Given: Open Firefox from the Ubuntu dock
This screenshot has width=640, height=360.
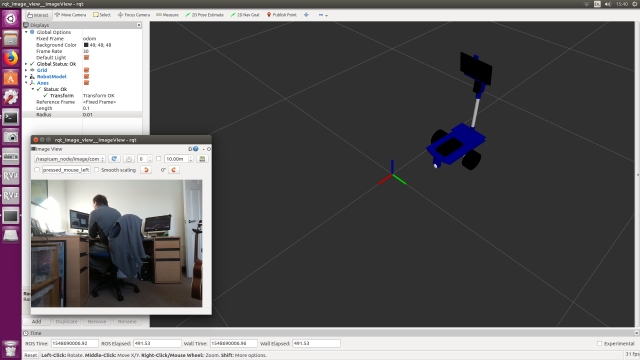Looking at the screenshot, I should pyautogui.click(x=11, y=58).
